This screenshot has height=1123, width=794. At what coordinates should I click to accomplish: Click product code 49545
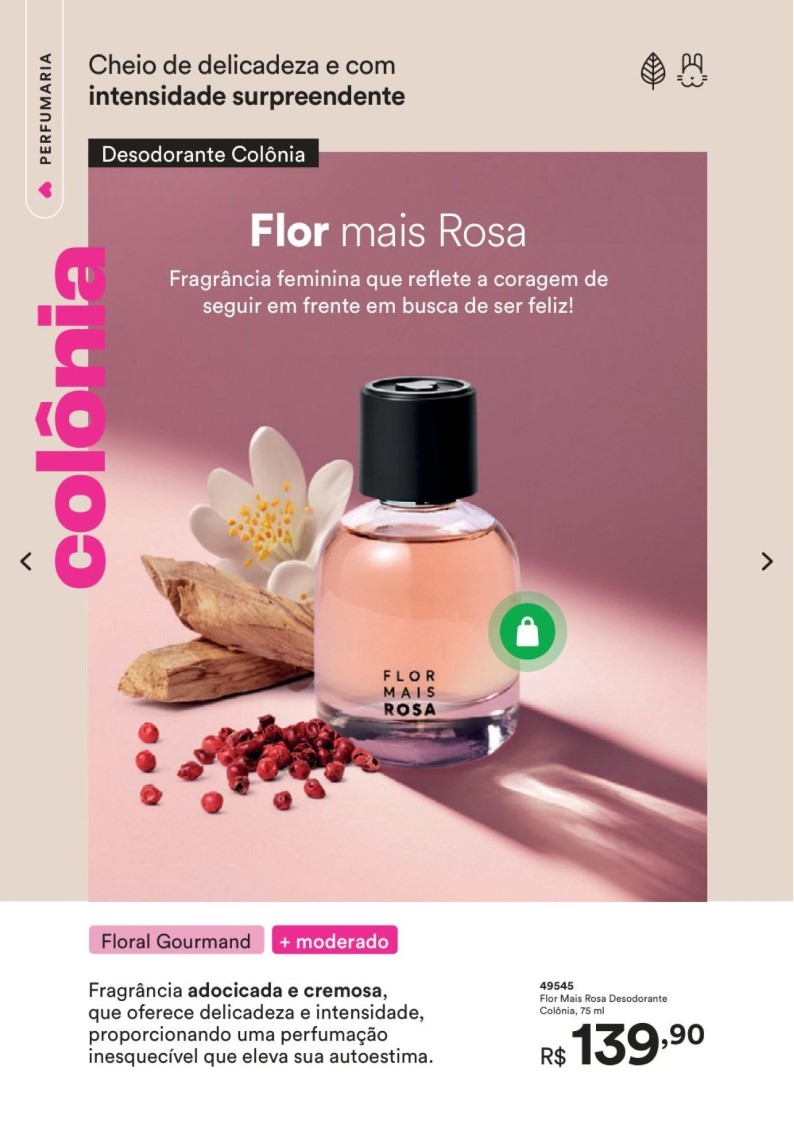point(556,985)
